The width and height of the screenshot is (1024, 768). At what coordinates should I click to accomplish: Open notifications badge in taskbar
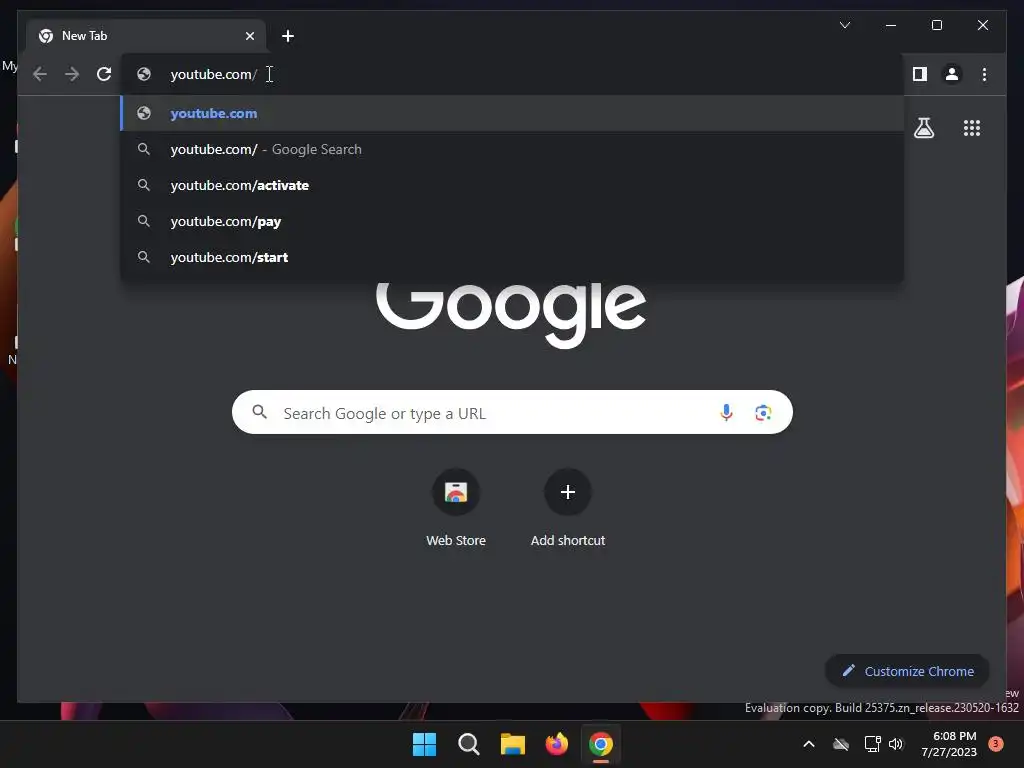coord(996,744)
